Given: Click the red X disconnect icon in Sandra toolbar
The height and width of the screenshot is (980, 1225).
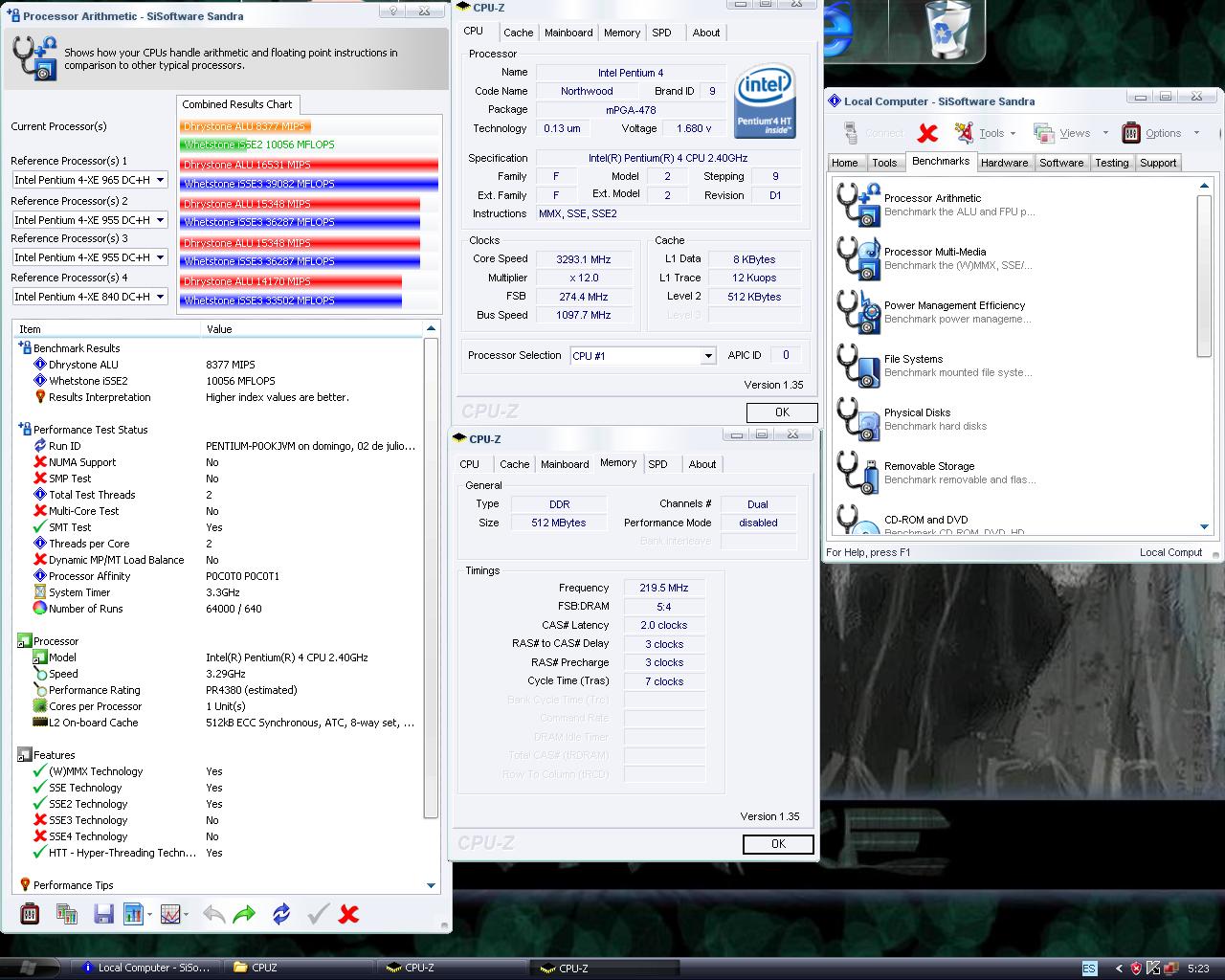Looking at the screenshot, I should tap(926, 133).
